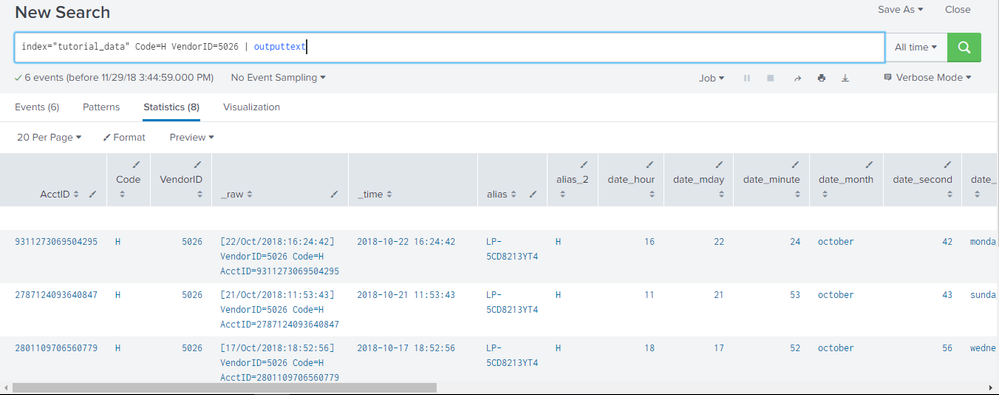
Task: Click the date_minute column header
Action: pyautogui.click(x=771, y=180)
